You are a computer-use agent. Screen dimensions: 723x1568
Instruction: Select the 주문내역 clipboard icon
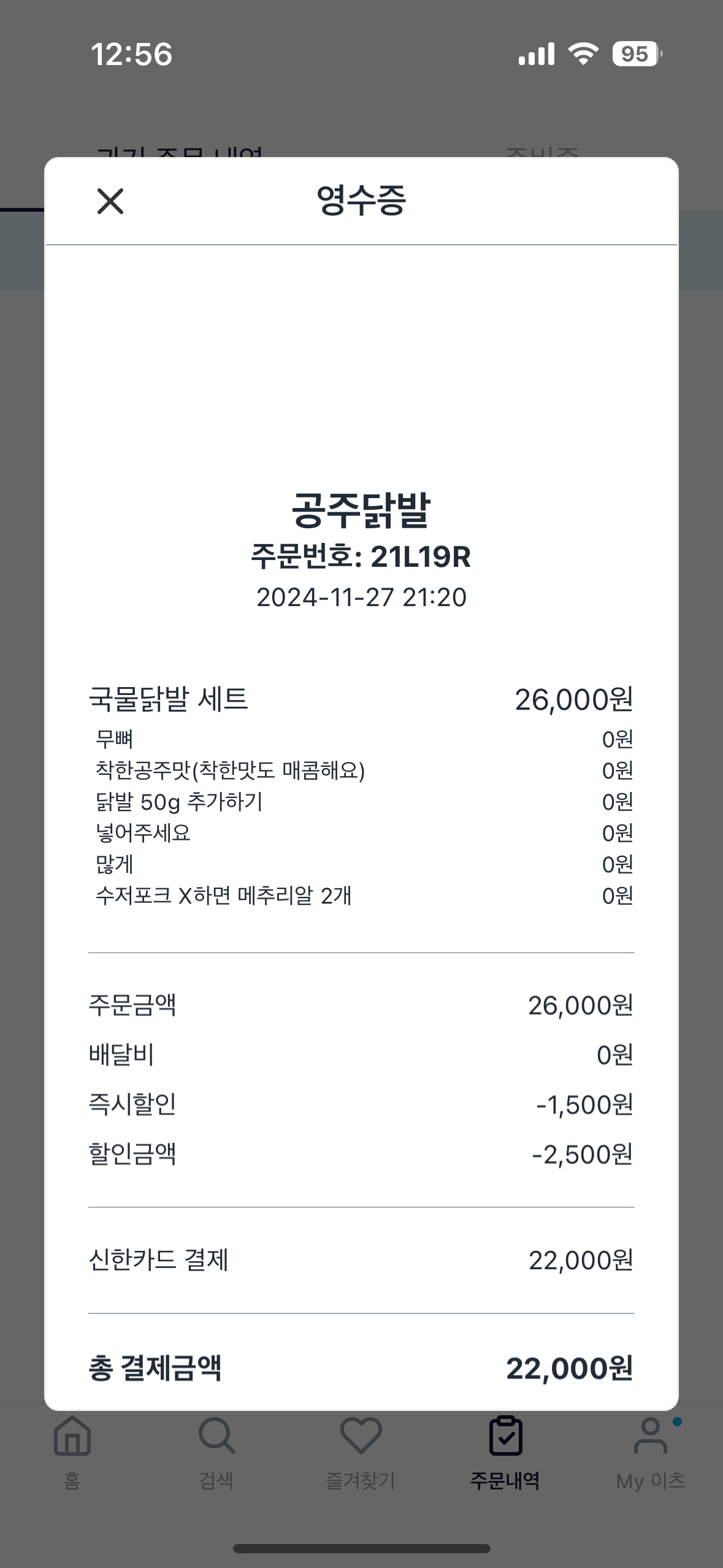pos(505,1435)
